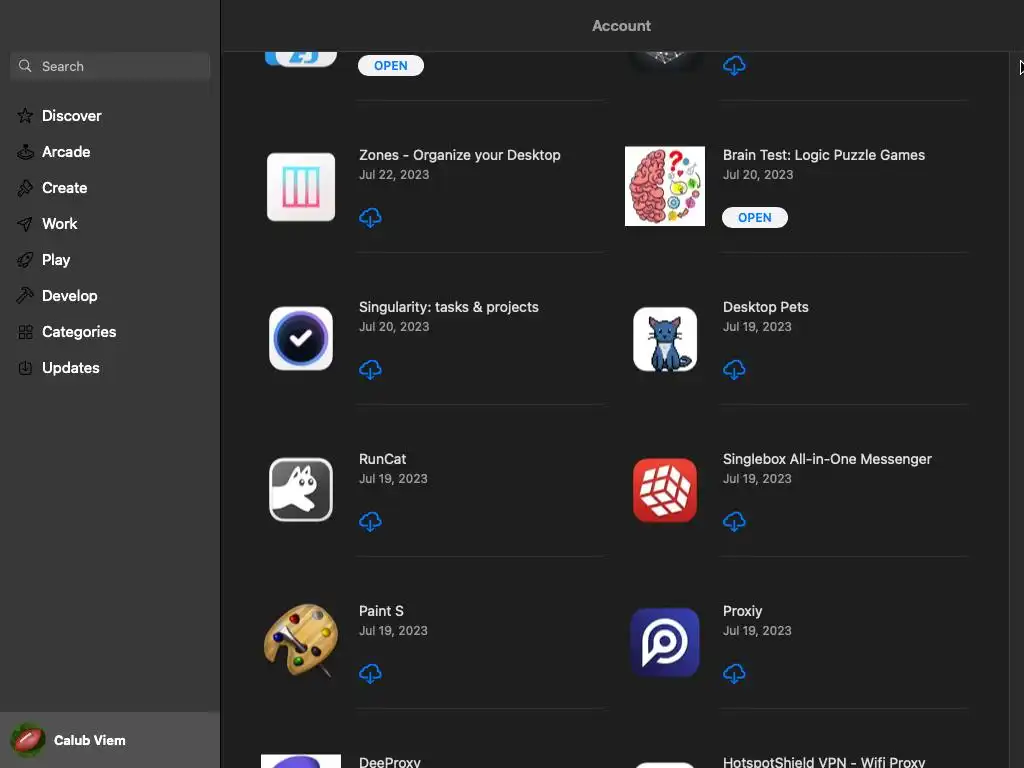Viewport: 1024px width, 768px height.
Task: Click cloud download icon in top-right row
Action: click(x=734, y=66)
